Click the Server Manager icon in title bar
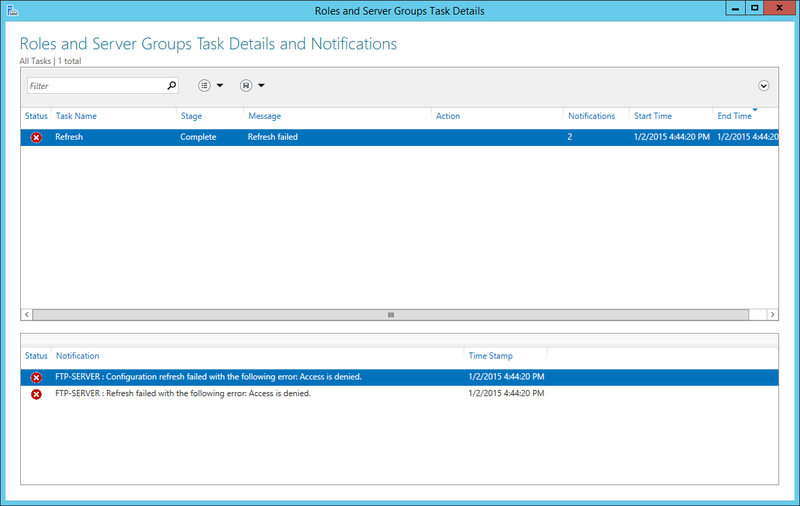Image resolution: width=800 pixels, height=506 pixels. pos(11,10)
